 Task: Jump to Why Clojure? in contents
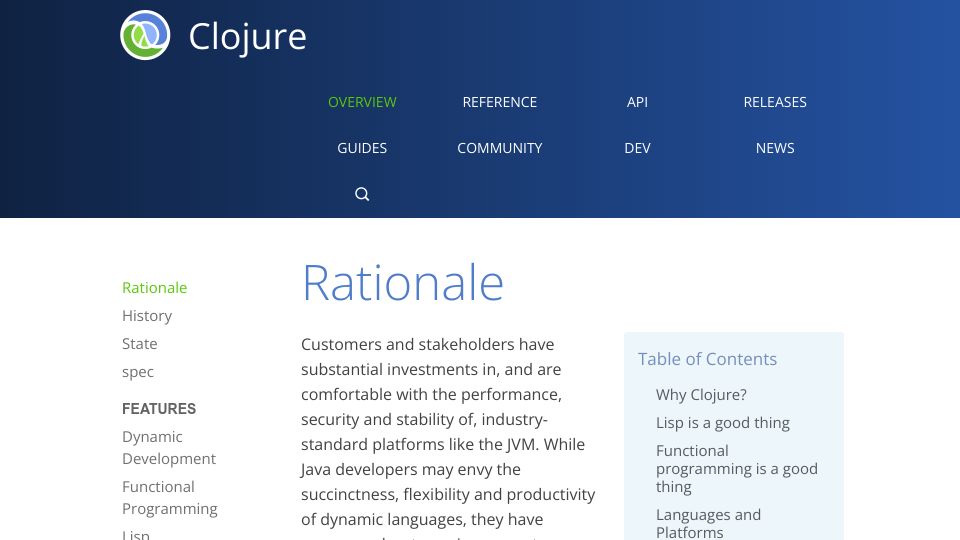(701, 395)
